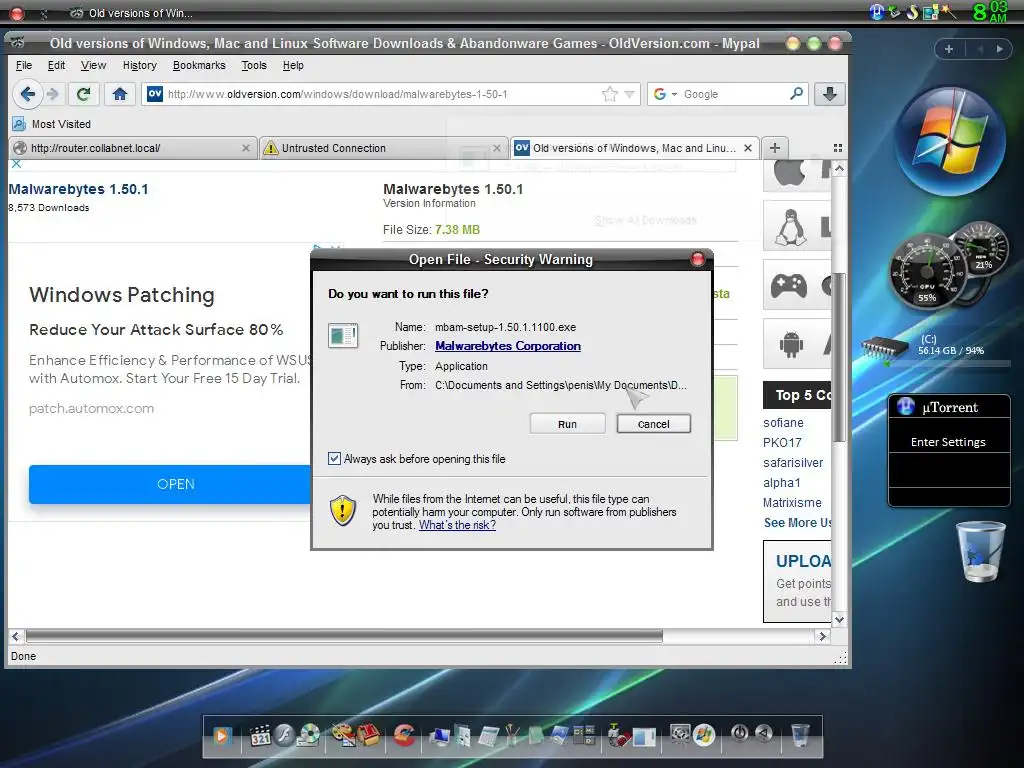Screen dimensions: 1024x768
Task: Click the What's the risk? link
Action: click(457, 525)
